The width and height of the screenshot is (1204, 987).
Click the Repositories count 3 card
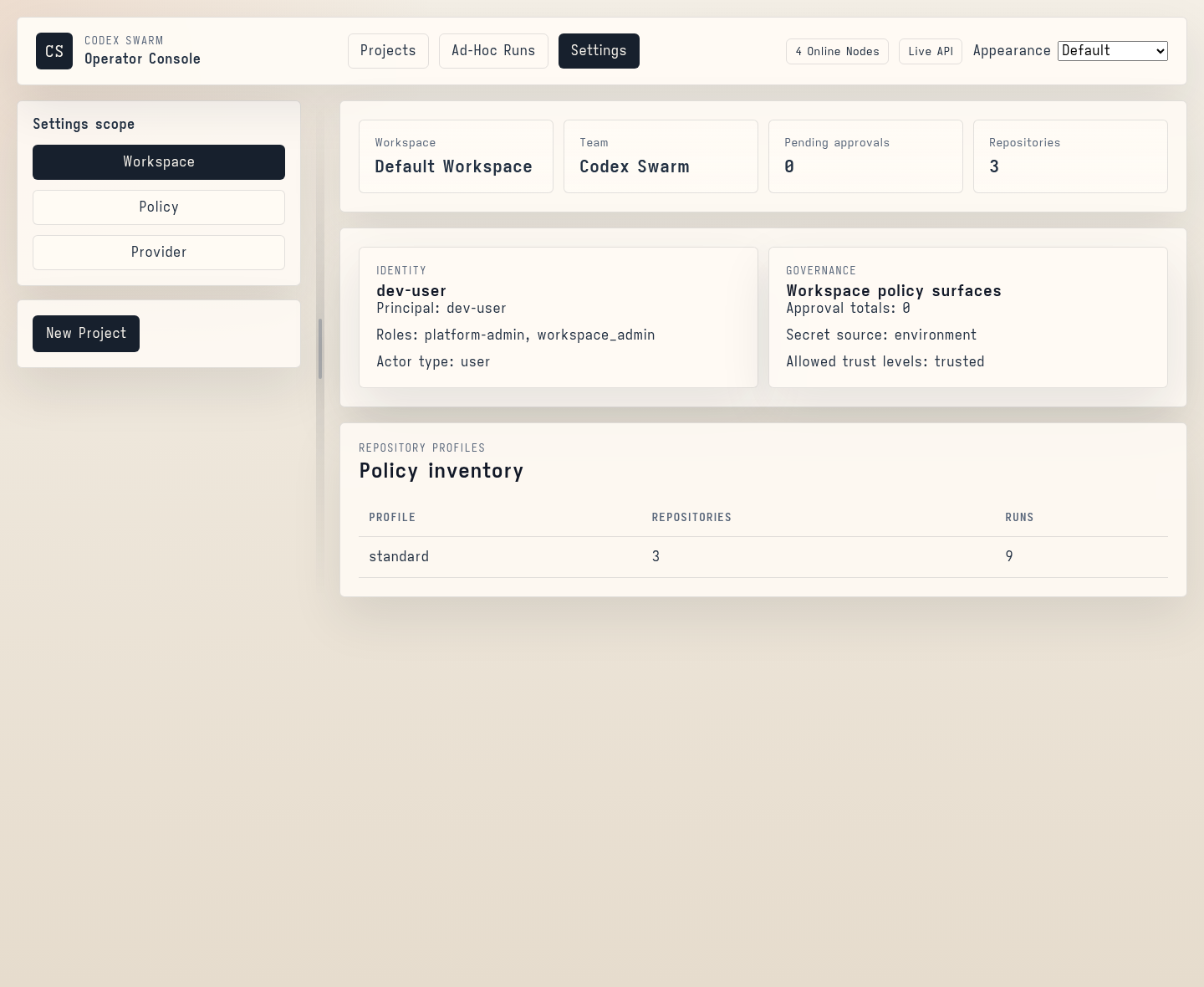point(1070,156)
